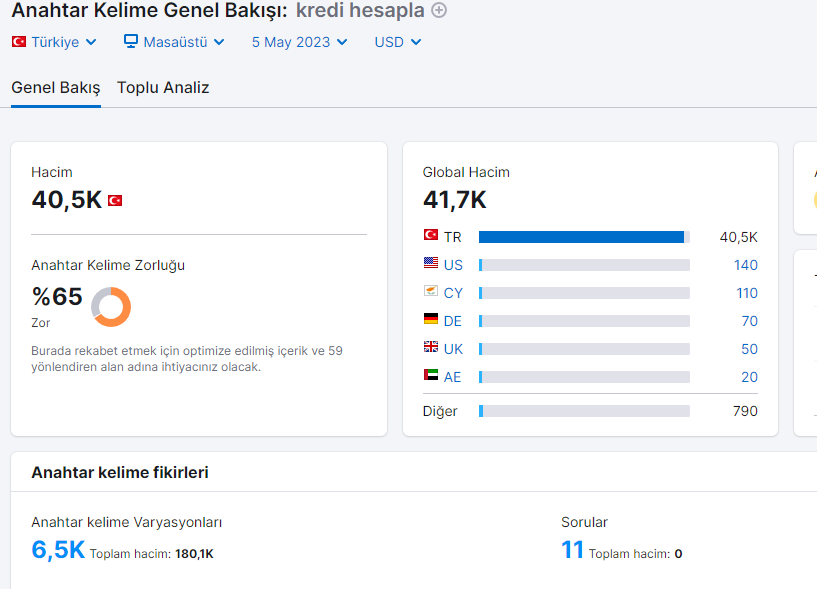This screenshot has height=589, width=817.
Task: Click the desktop monitor icon beside Masaüstü
Action: 131,41
